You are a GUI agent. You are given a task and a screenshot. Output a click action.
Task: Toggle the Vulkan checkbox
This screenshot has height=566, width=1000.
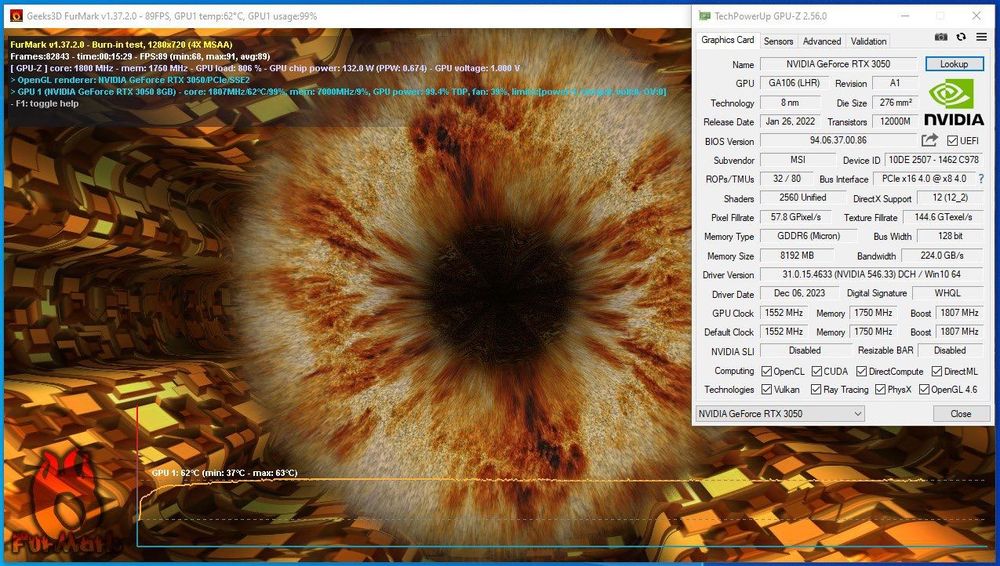pyautogui.click(x=767, y=389)
